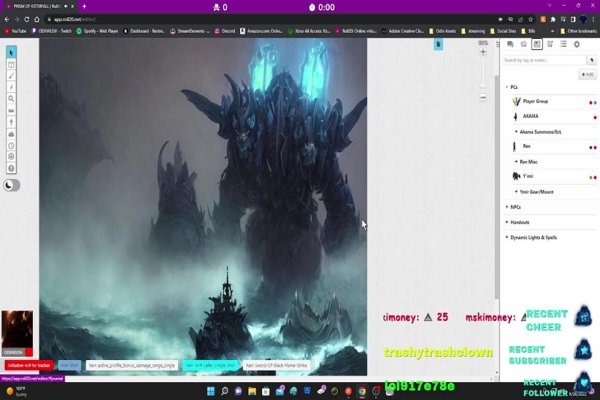This screenshot has height=400, width=600.
Task: Click the cyan Ren single shot macro
Action: [x=210, y=365]
